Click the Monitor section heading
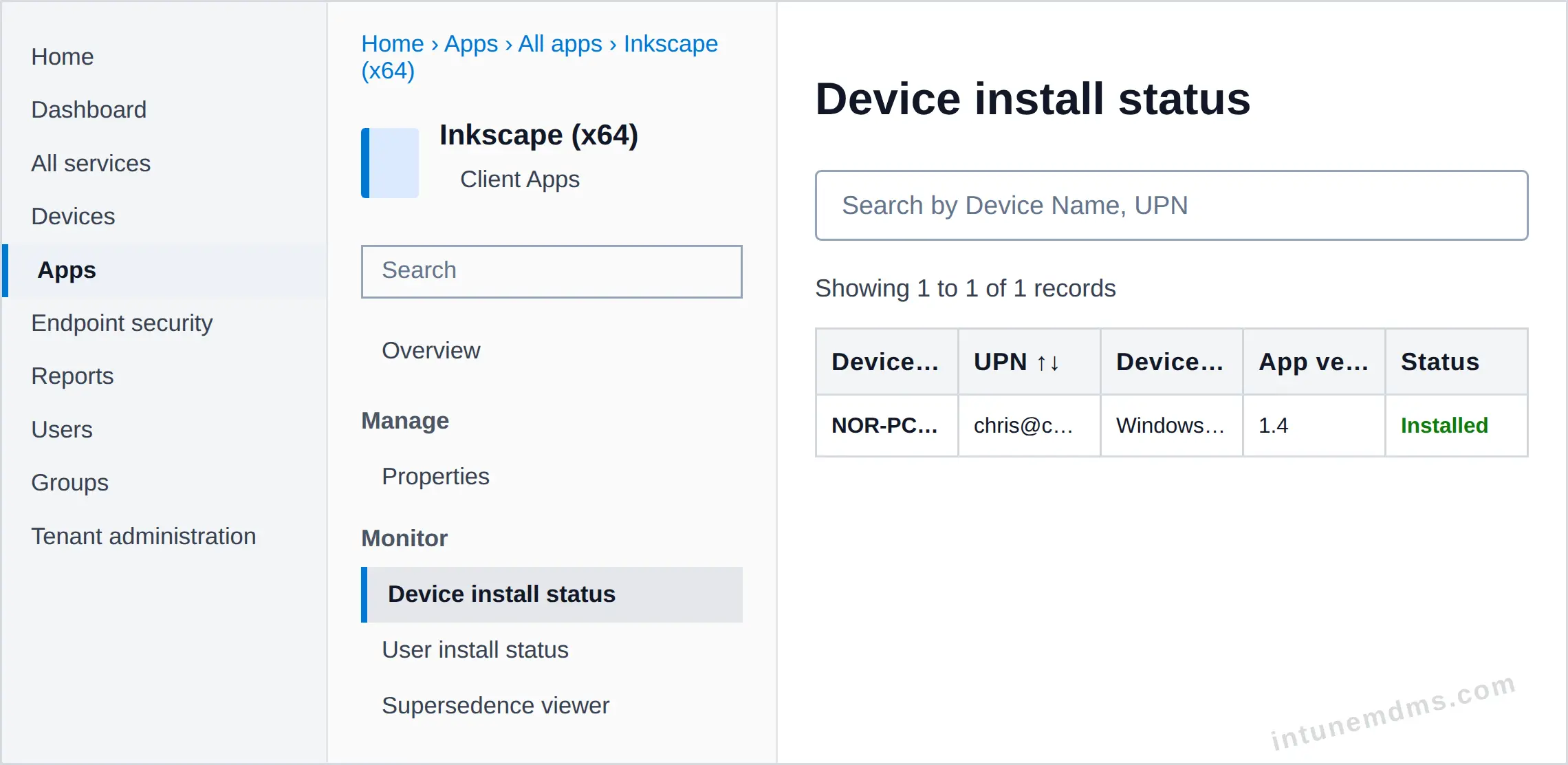The width and height of the screenshot is (1568, 765). tap(404, 538)
